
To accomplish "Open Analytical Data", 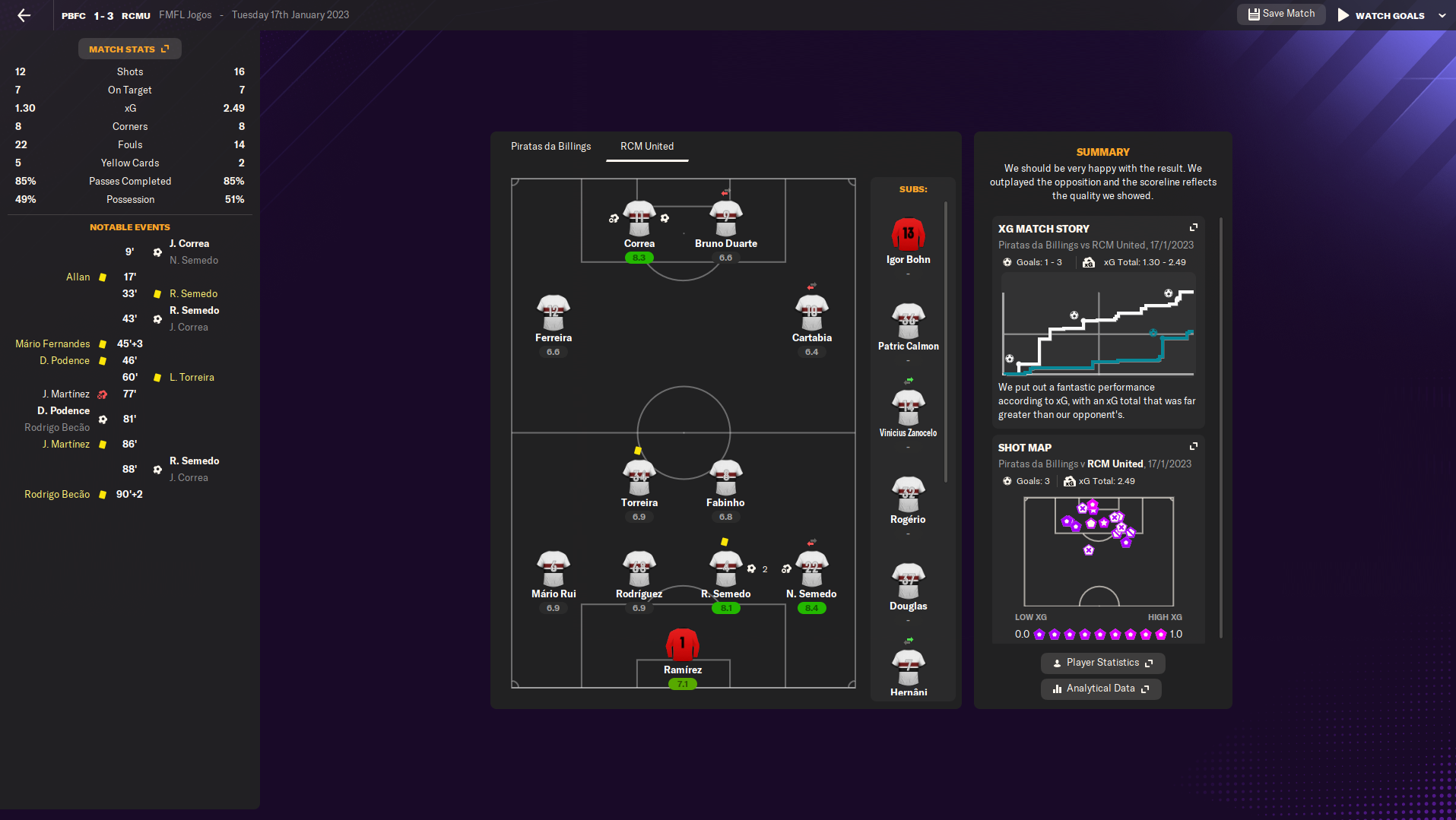I will tap(1100, 689).
